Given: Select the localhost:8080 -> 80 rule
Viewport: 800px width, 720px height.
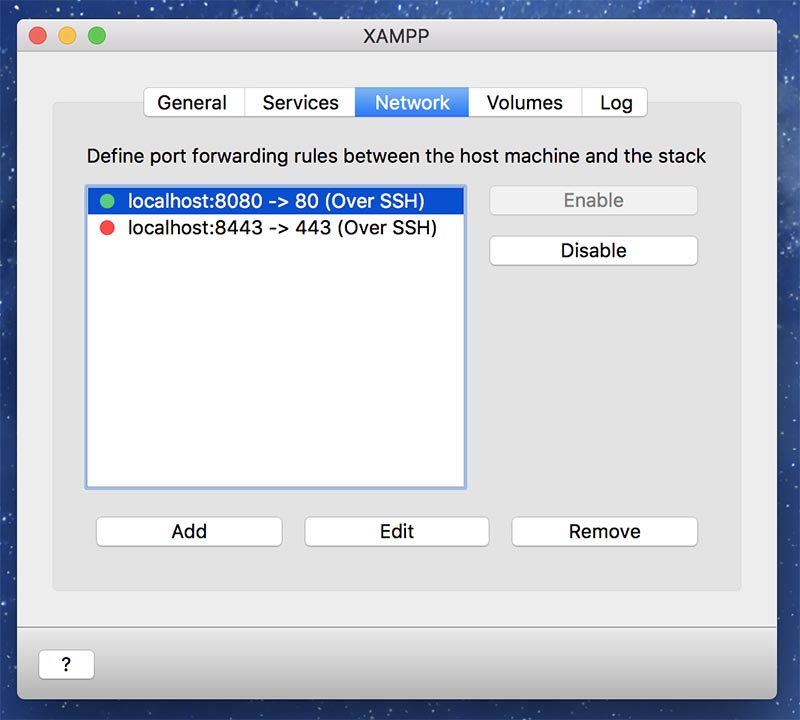Looking at the screenshot, I should (x=276, y=201).
